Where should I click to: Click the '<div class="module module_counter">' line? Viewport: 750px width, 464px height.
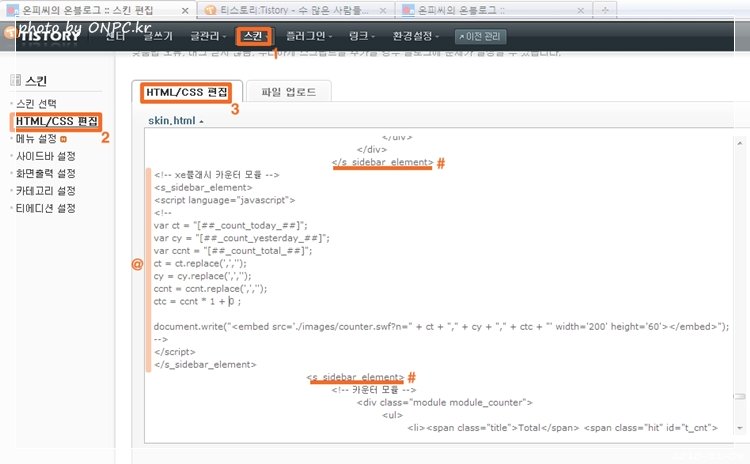[x=445, y=403]
